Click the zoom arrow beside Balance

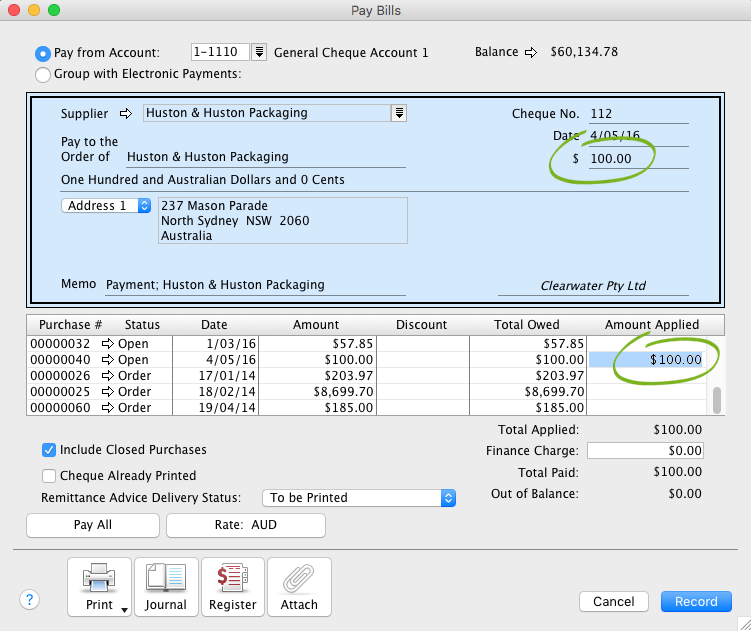point(531,52)
